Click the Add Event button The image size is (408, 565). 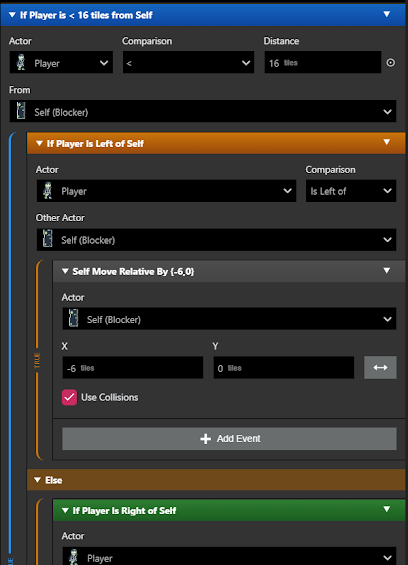pos(229,439)
